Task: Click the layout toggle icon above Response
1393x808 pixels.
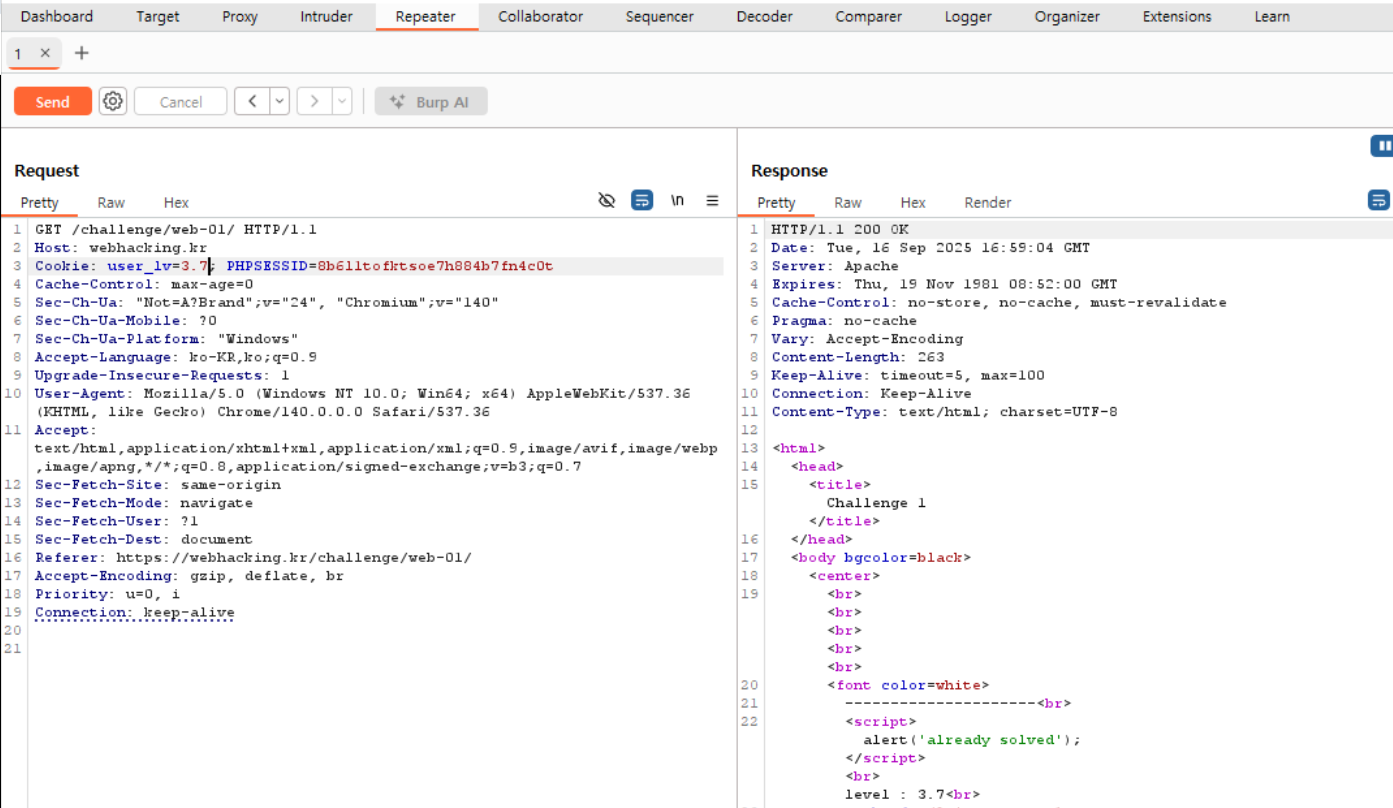Action: pyautogui.click(x=1382, y=146)
